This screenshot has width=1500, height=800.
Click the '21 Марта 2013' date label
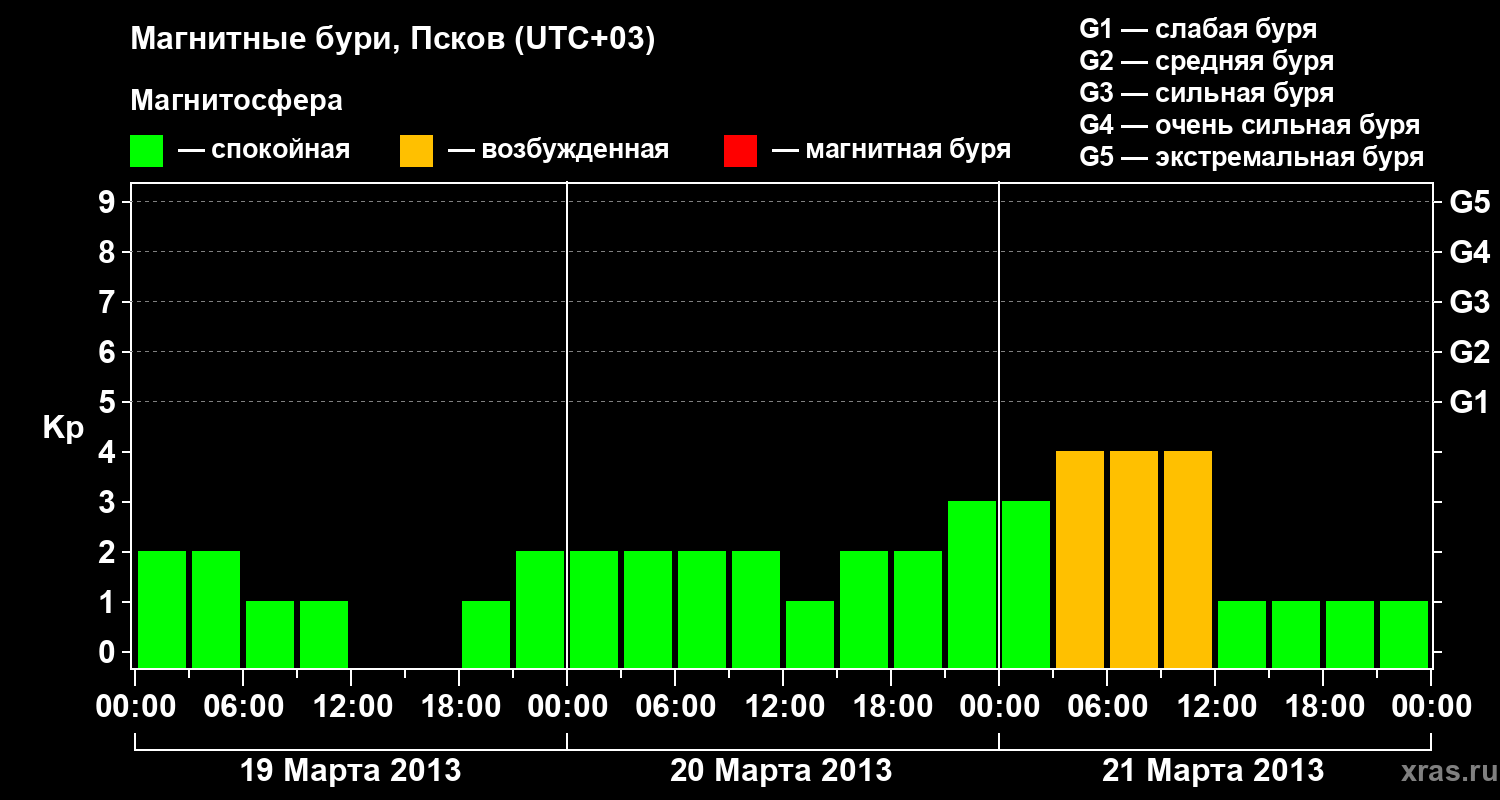click(1213, 771)
